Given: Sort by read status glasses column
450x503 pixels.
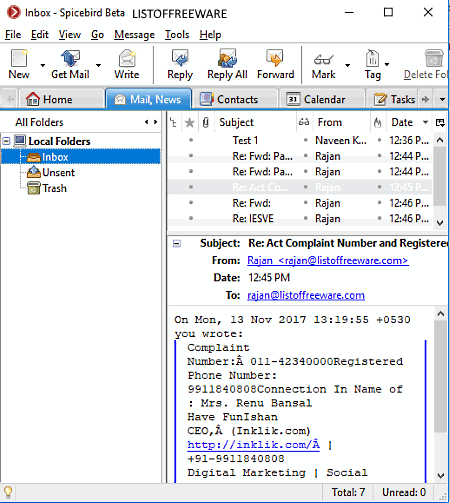Looking at the screenshot, I should pos(304,122).
